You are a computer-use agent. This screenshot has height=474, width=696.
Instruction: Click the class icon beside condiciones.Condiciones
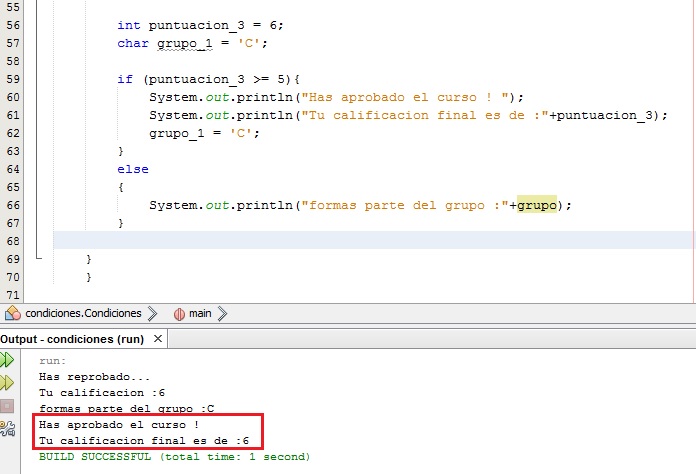coord(12,313)
